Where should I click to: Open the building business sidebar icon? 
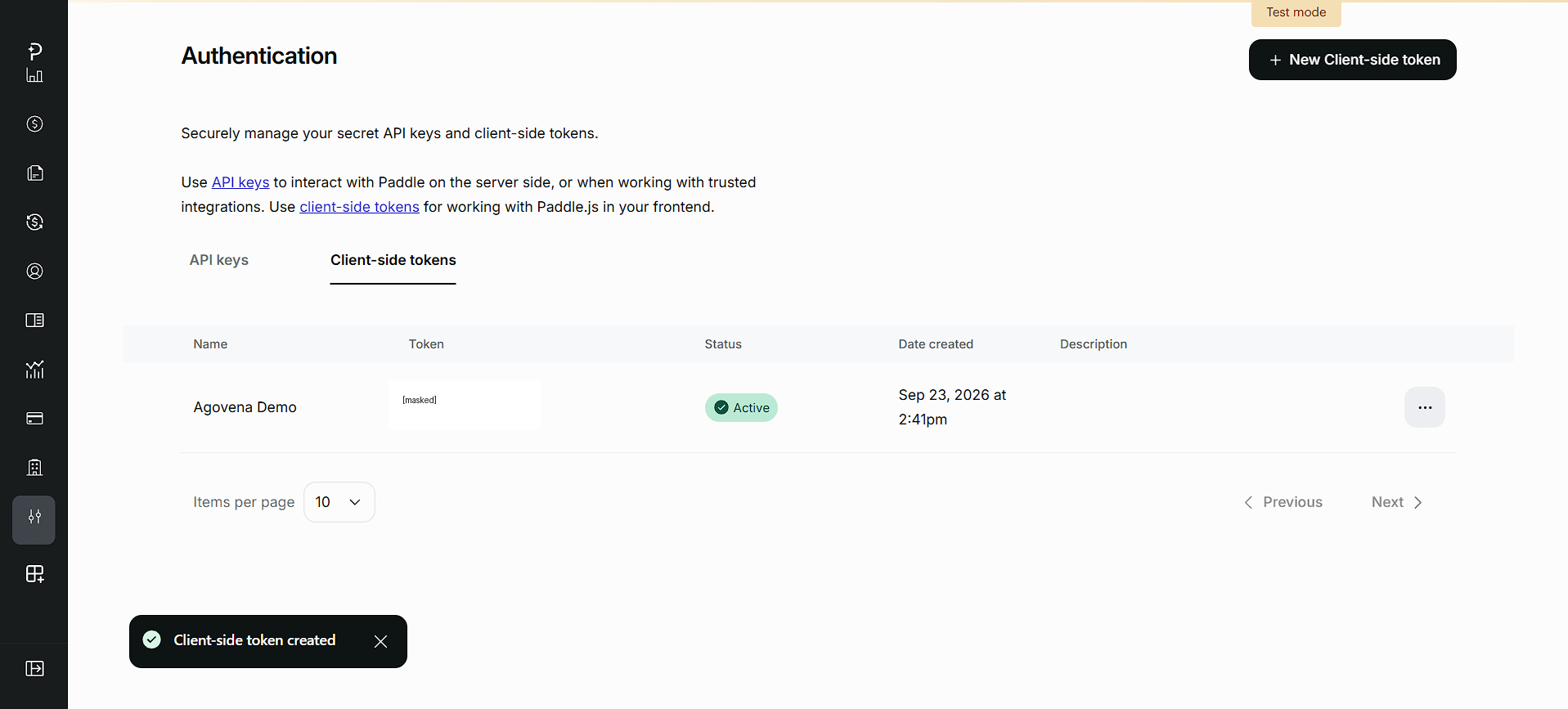coord(34,468)
